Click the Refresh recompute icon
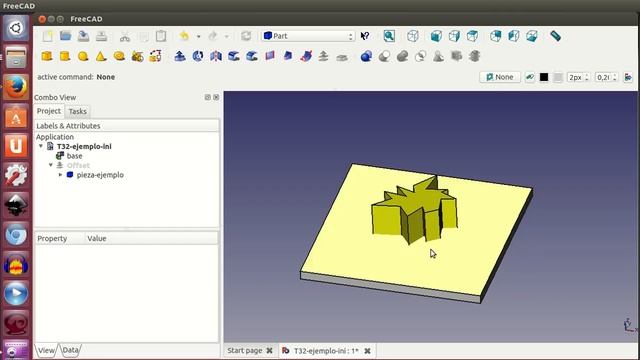 [246, 36]
